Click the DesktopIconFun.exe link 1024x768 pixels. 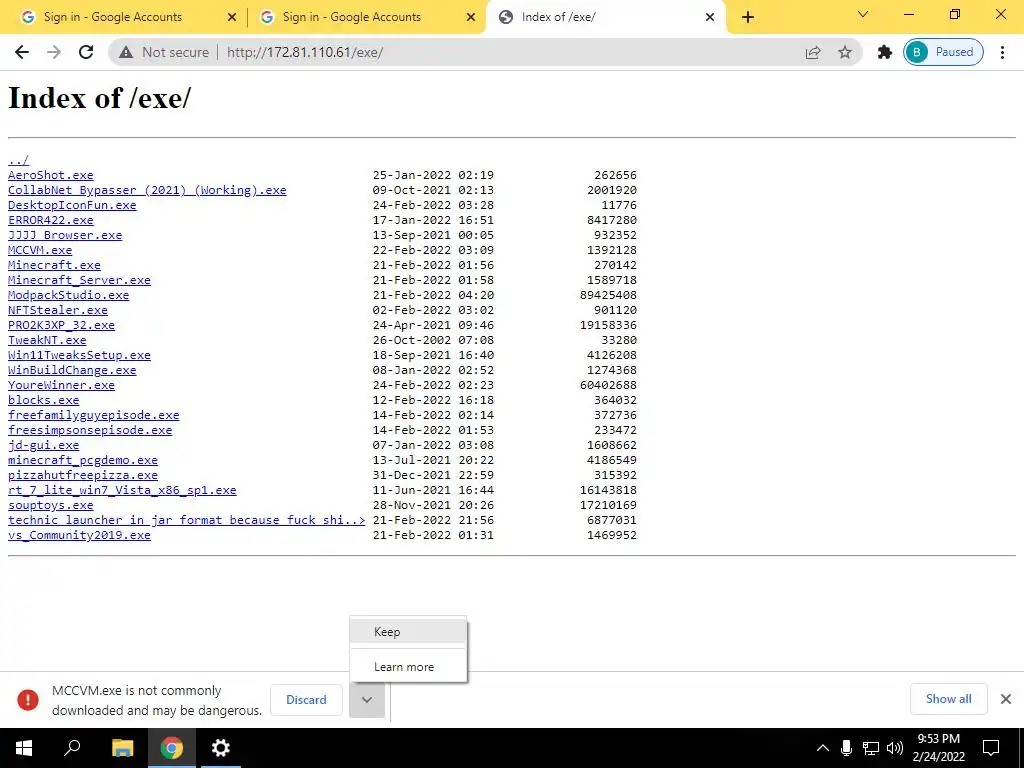tap(72, 205)
